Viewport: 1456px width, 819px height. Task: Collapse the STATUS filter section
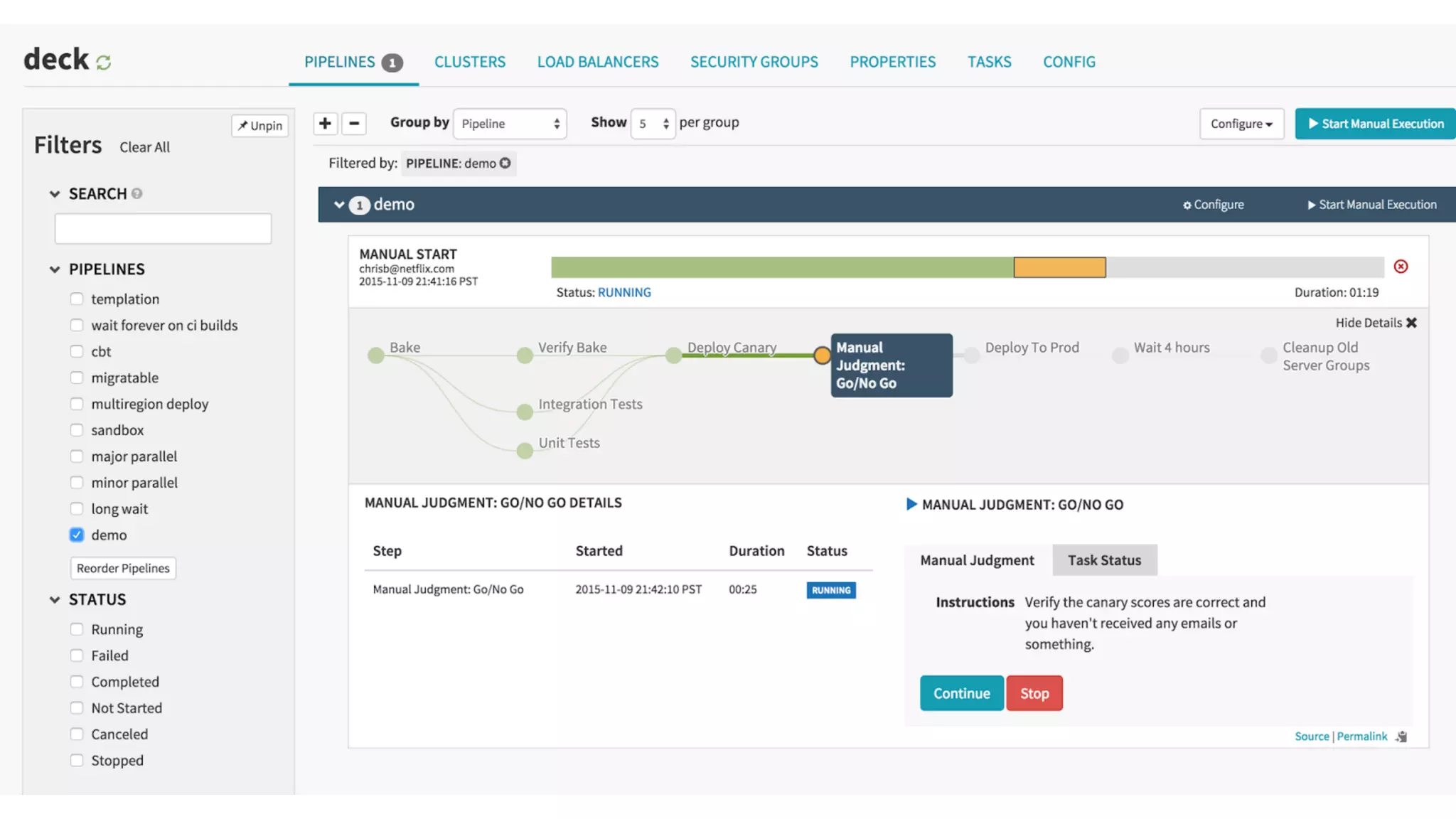55,600
